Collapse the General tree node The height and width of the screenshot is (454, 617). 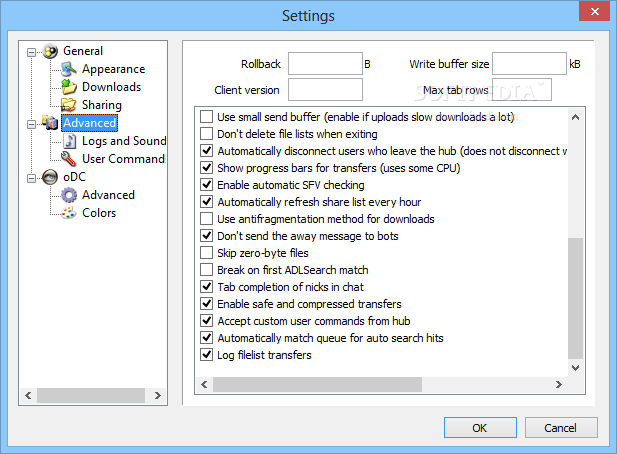click(x=31, y=52)
